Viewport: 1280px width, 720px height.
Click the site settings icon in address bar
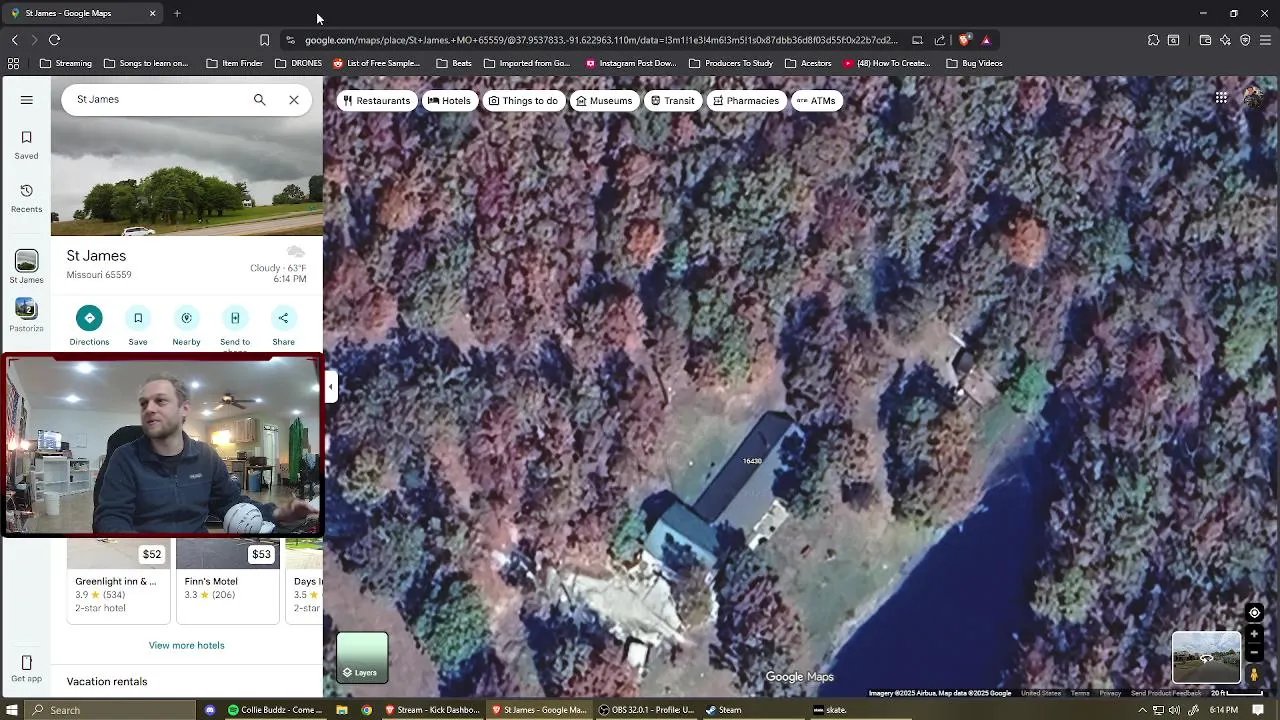(x=290, y=40)
